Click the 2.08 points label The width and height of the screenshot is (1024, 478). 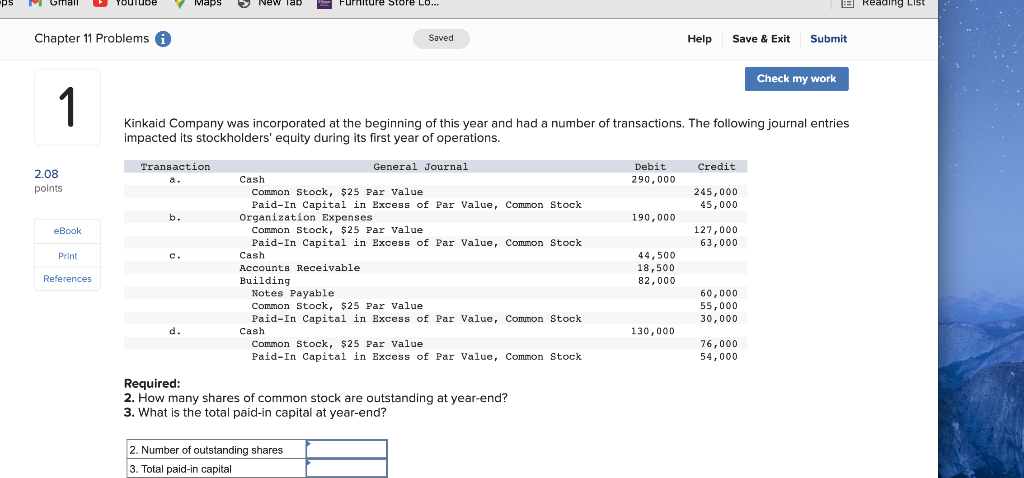tap(48, 180)
